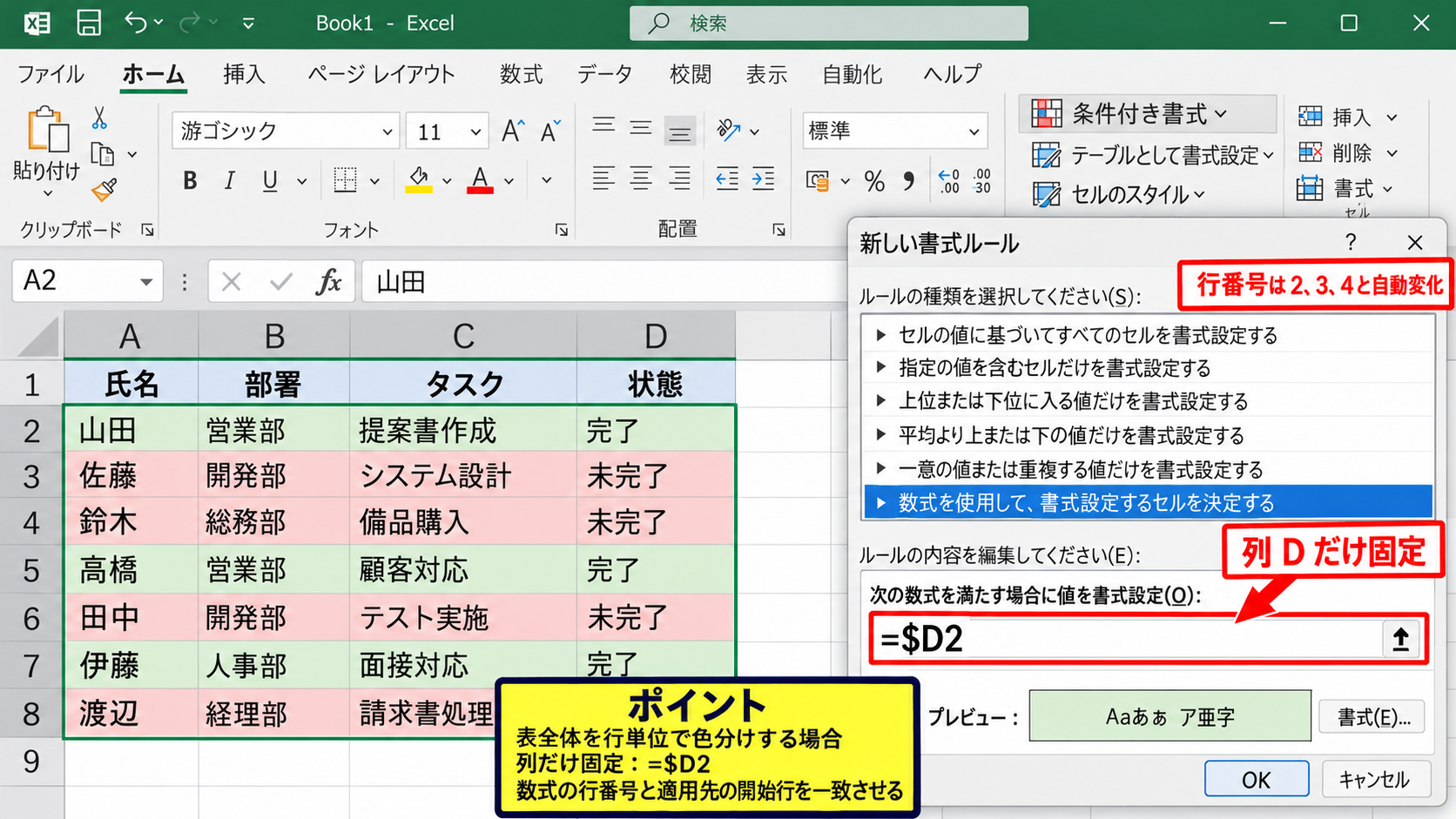The width and height of the screenshot is (1456, 819).
Task: Select rule type 数式を使用して、書式設定するセルを決定する
Action: coord(1148,503)
